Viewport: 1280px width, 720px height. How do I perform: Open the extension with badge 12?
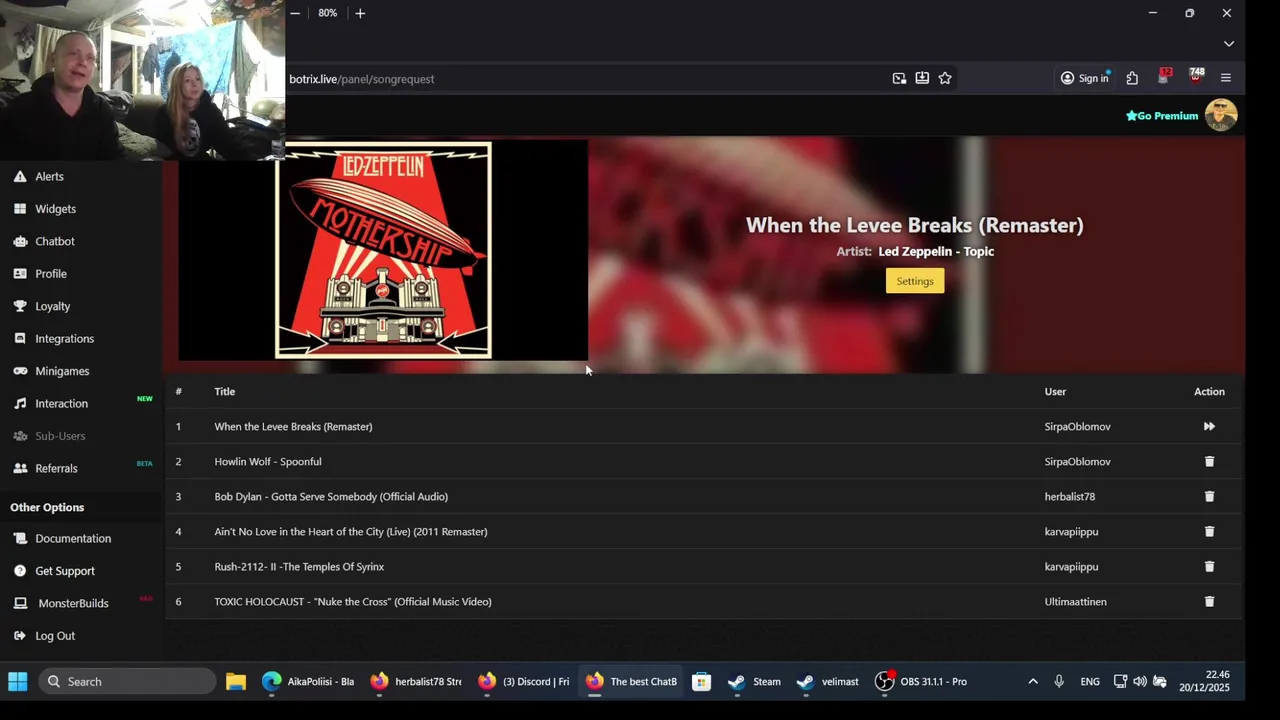tap(1164, 77)
